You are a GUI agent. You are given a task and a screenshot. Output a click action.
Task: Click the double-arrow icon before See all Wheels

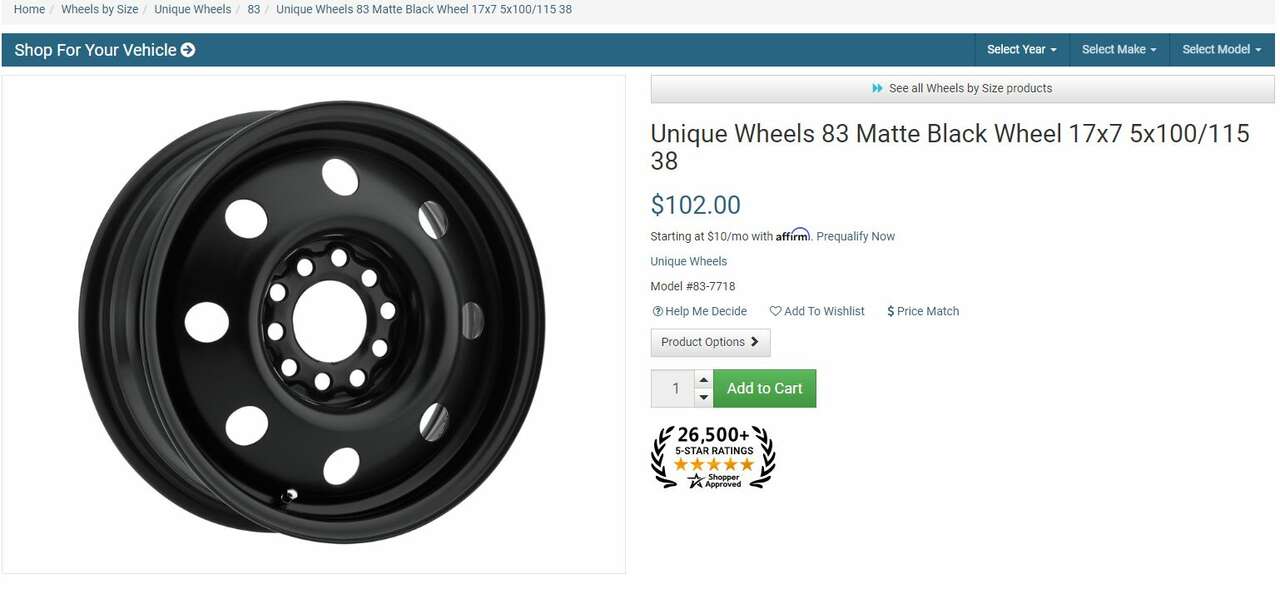[878, 89]
